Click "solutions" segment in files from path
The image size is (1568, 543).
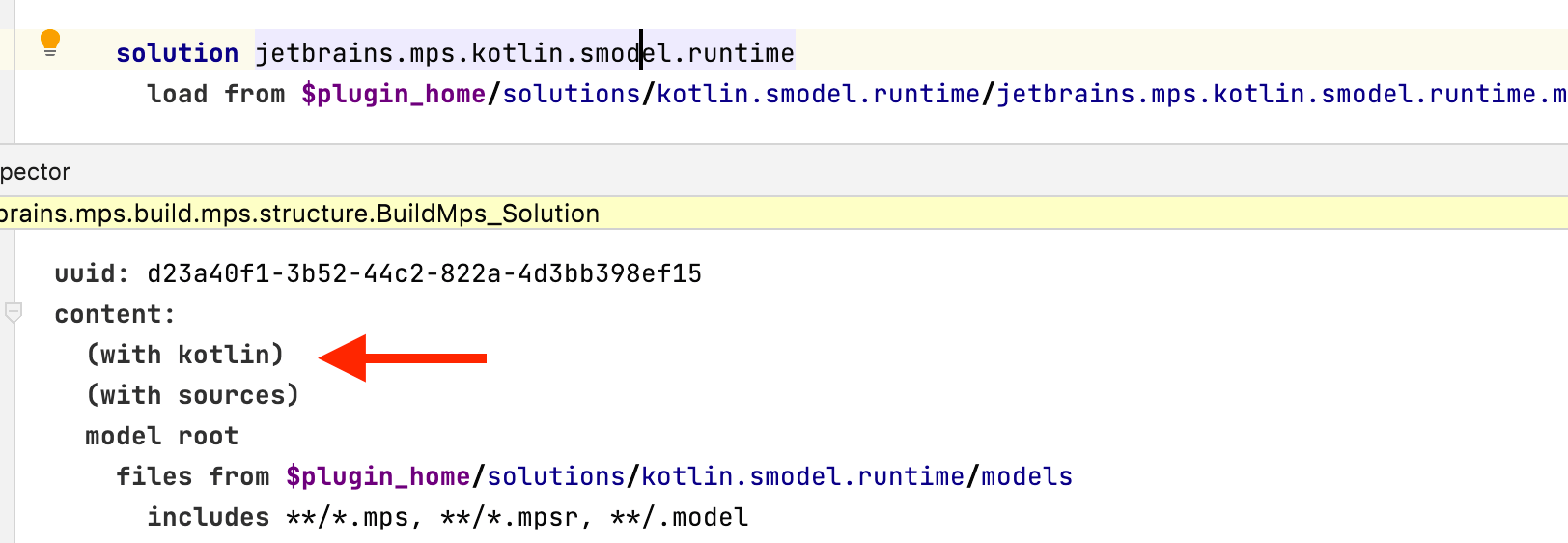[556, 476]
